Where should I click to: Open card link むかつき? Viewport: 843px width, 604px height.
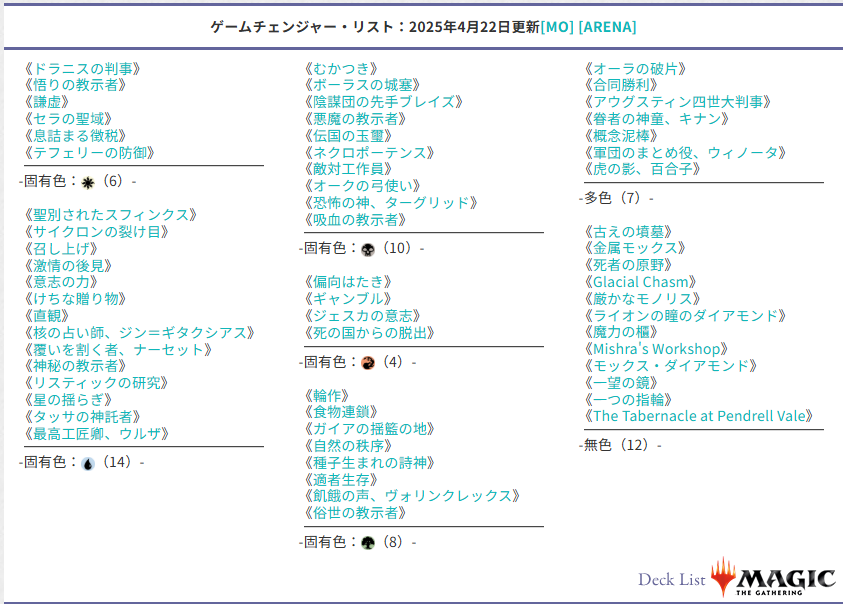tap(341, 69)
